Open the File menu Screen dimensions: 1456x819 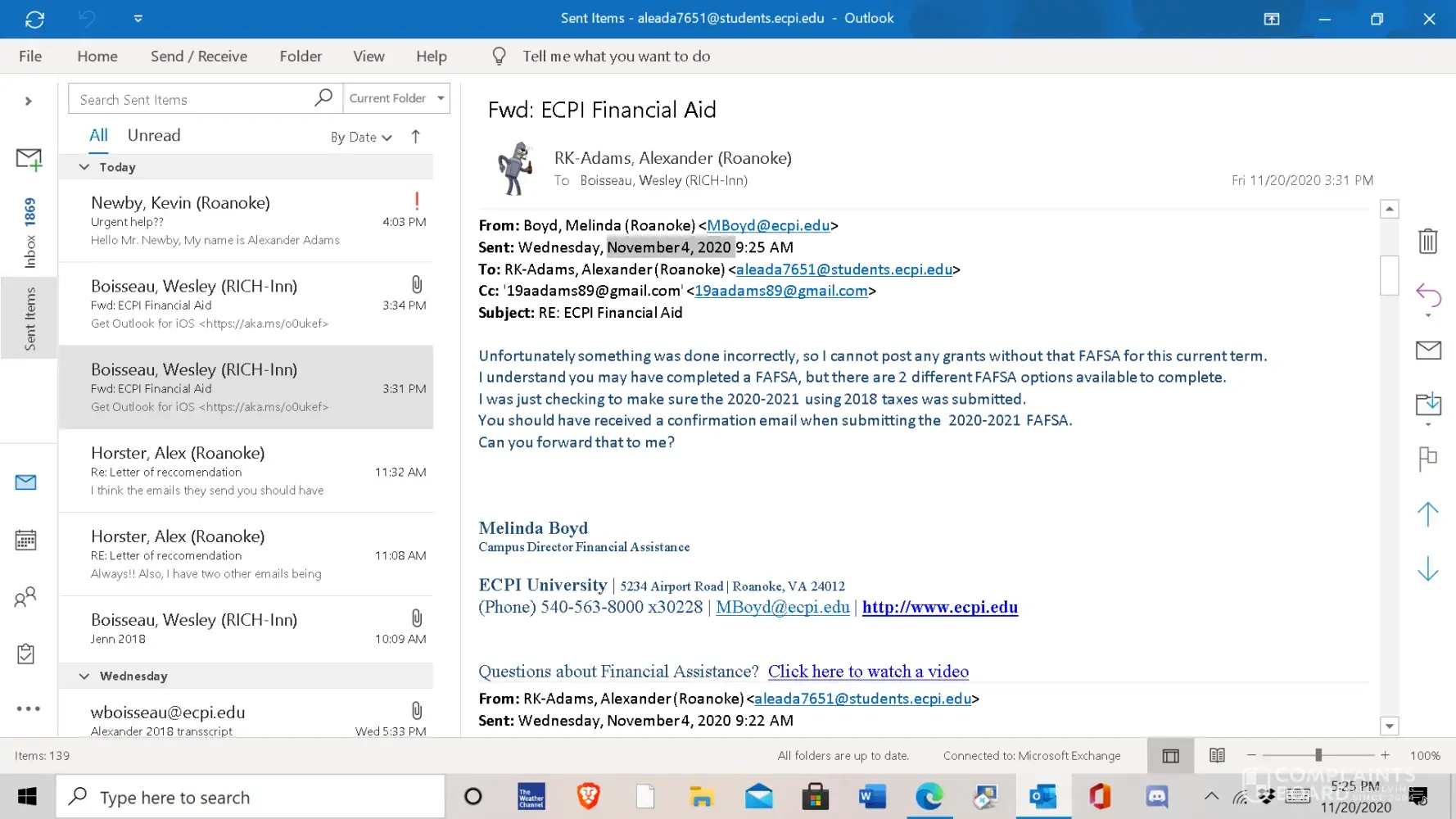click(x=30, y=57)
